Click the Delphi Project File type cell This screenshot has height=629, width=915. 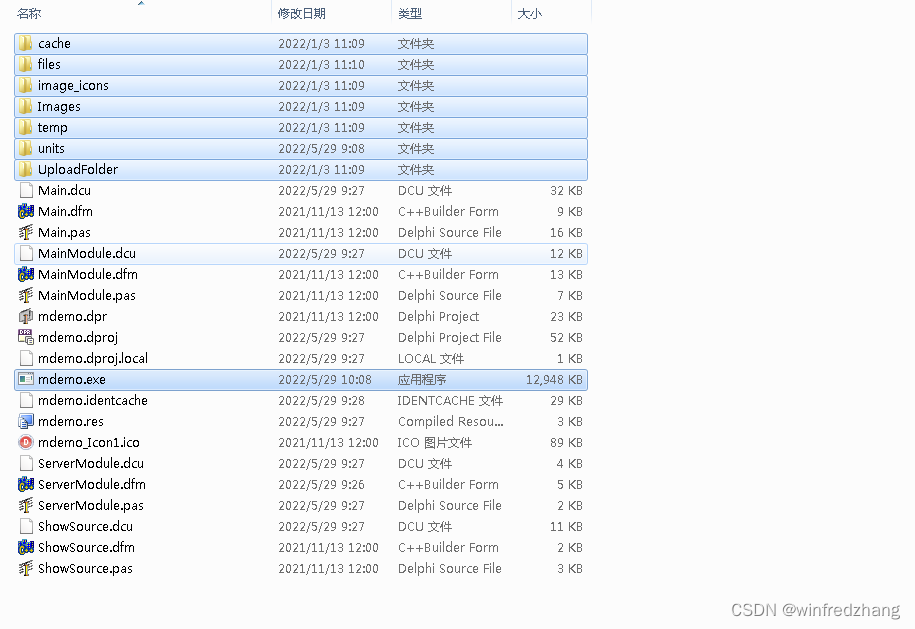coord(450,338)
